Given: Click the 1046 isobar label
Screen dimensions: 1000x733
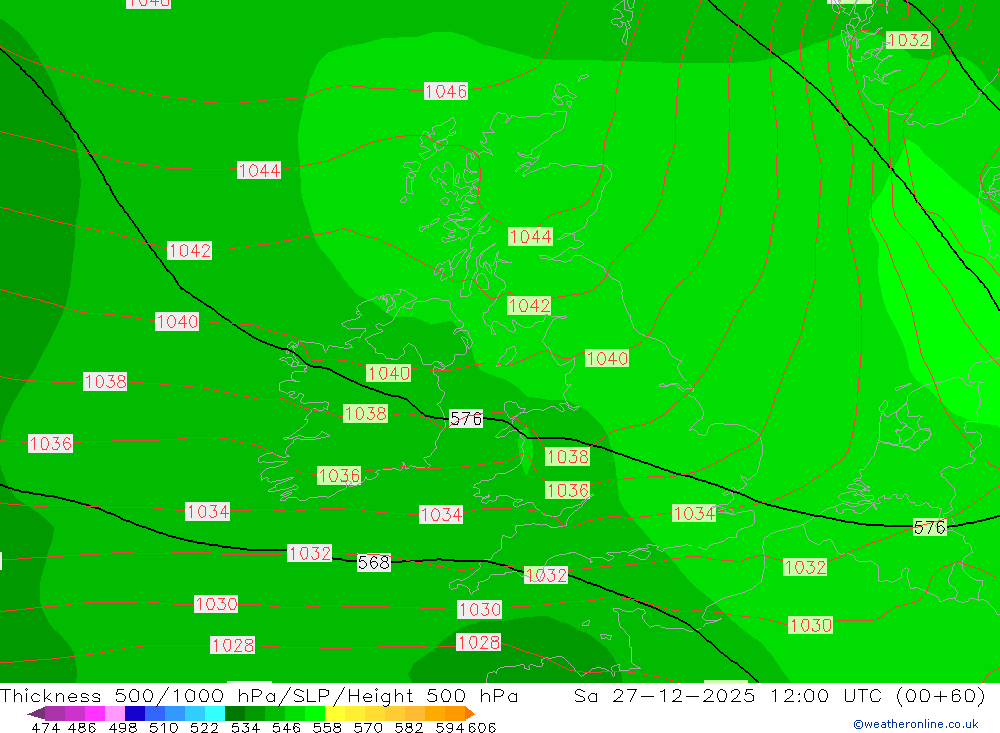Looking at the screenshot, I should pos(446,91).
